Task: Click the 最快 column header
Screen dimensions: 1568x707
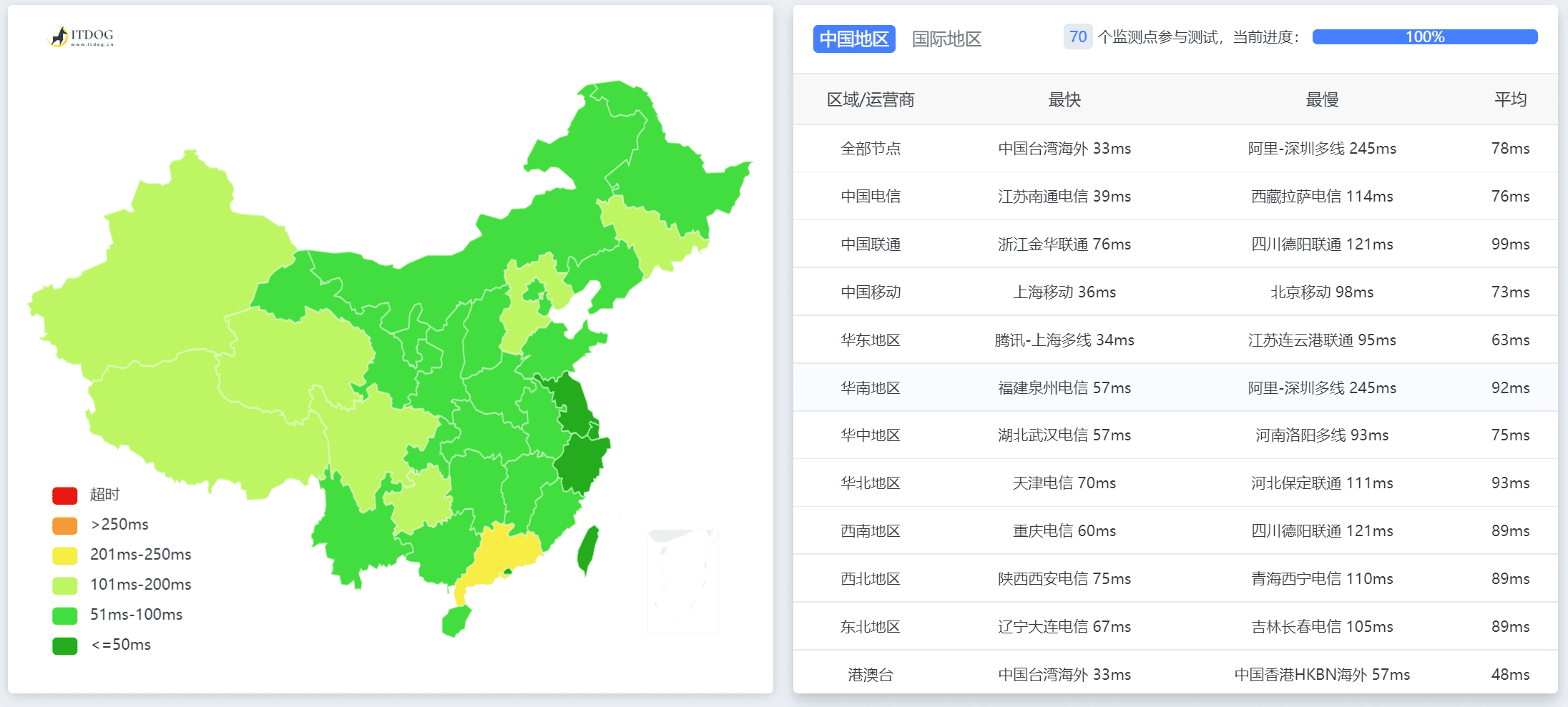Action: pyautogui.click(x=1064, y=100)
